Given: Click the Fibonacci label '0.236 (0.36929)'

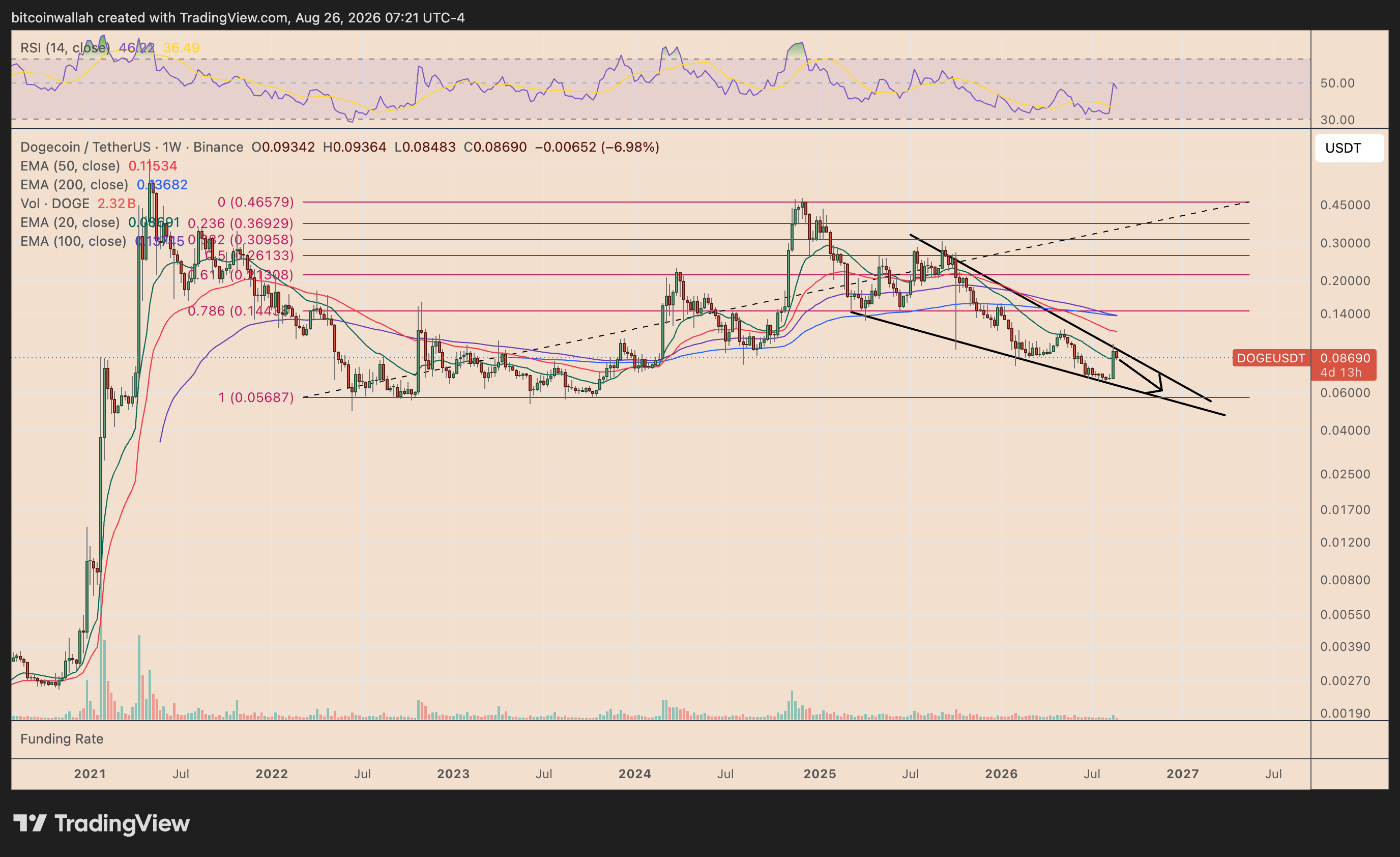Looking at the screenshot, I should [241, 223].
